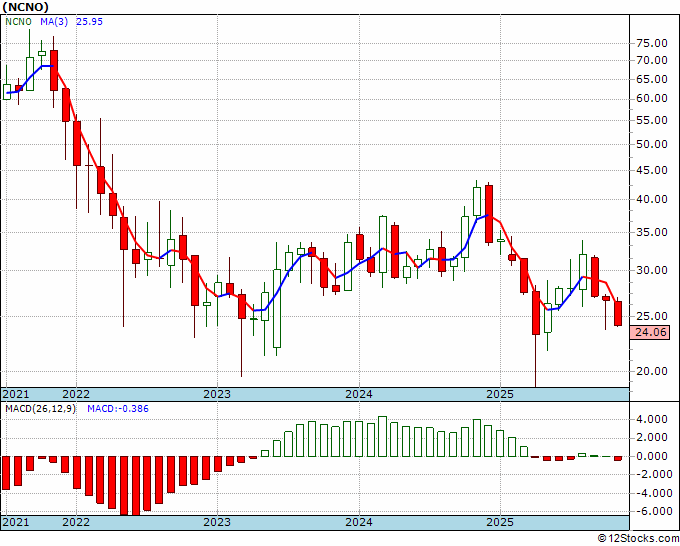
Task: Click the 40.00 price axis label
Action: point(652,199)
